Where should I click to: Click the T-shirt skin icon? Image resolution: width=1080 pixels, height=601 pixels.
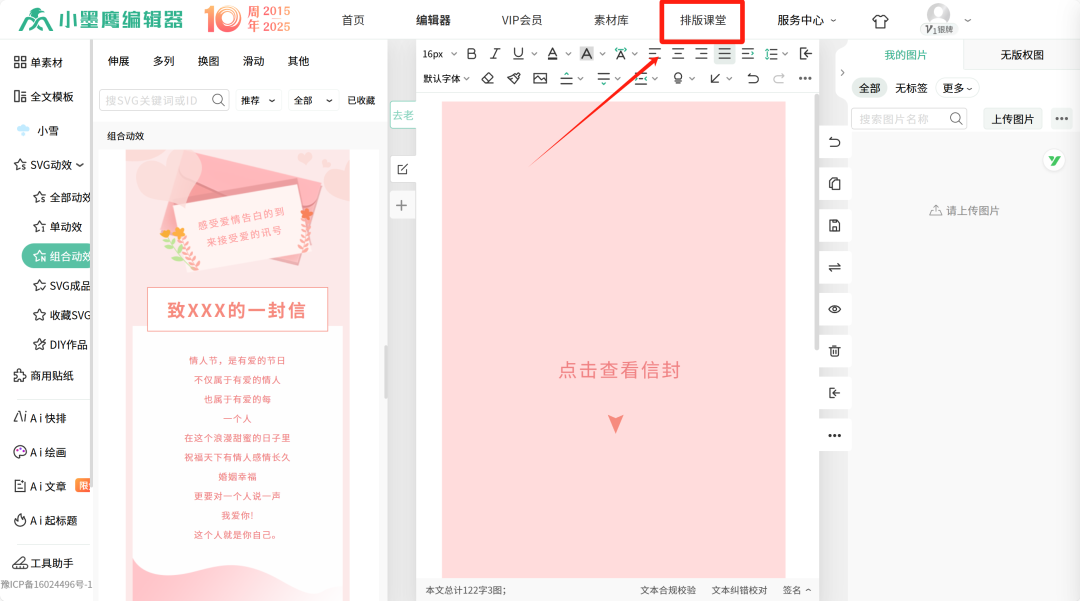pos(880,21)
